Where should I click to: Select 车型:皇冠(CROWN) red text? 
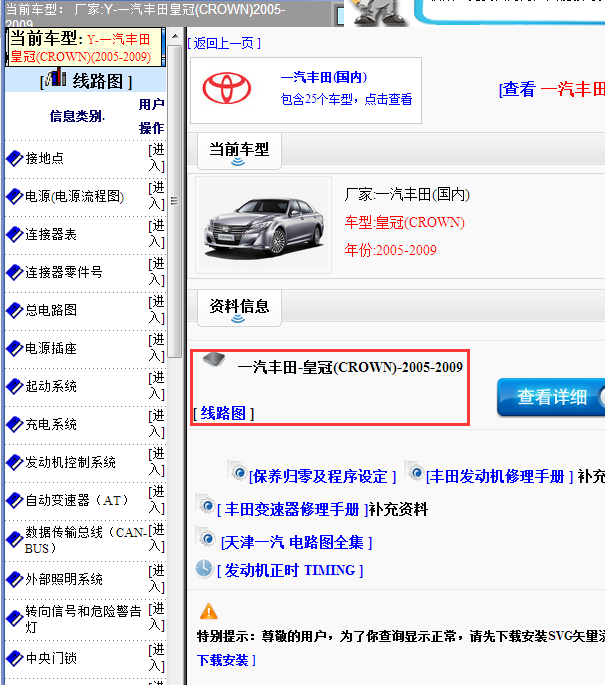404,222
